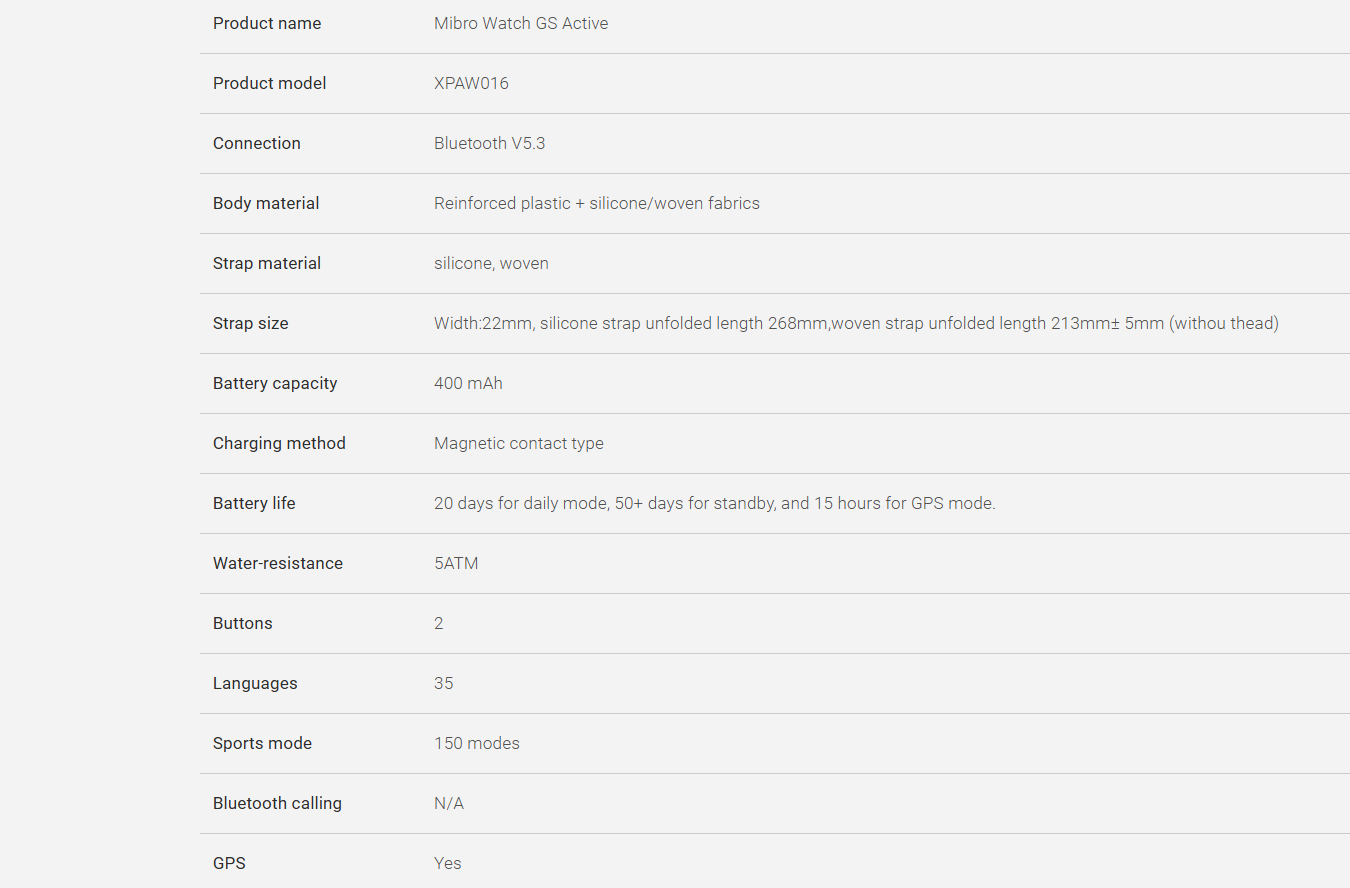Click the 150 modes sports value
Viewport: 1350px width, 888px height.
[477, 743]
